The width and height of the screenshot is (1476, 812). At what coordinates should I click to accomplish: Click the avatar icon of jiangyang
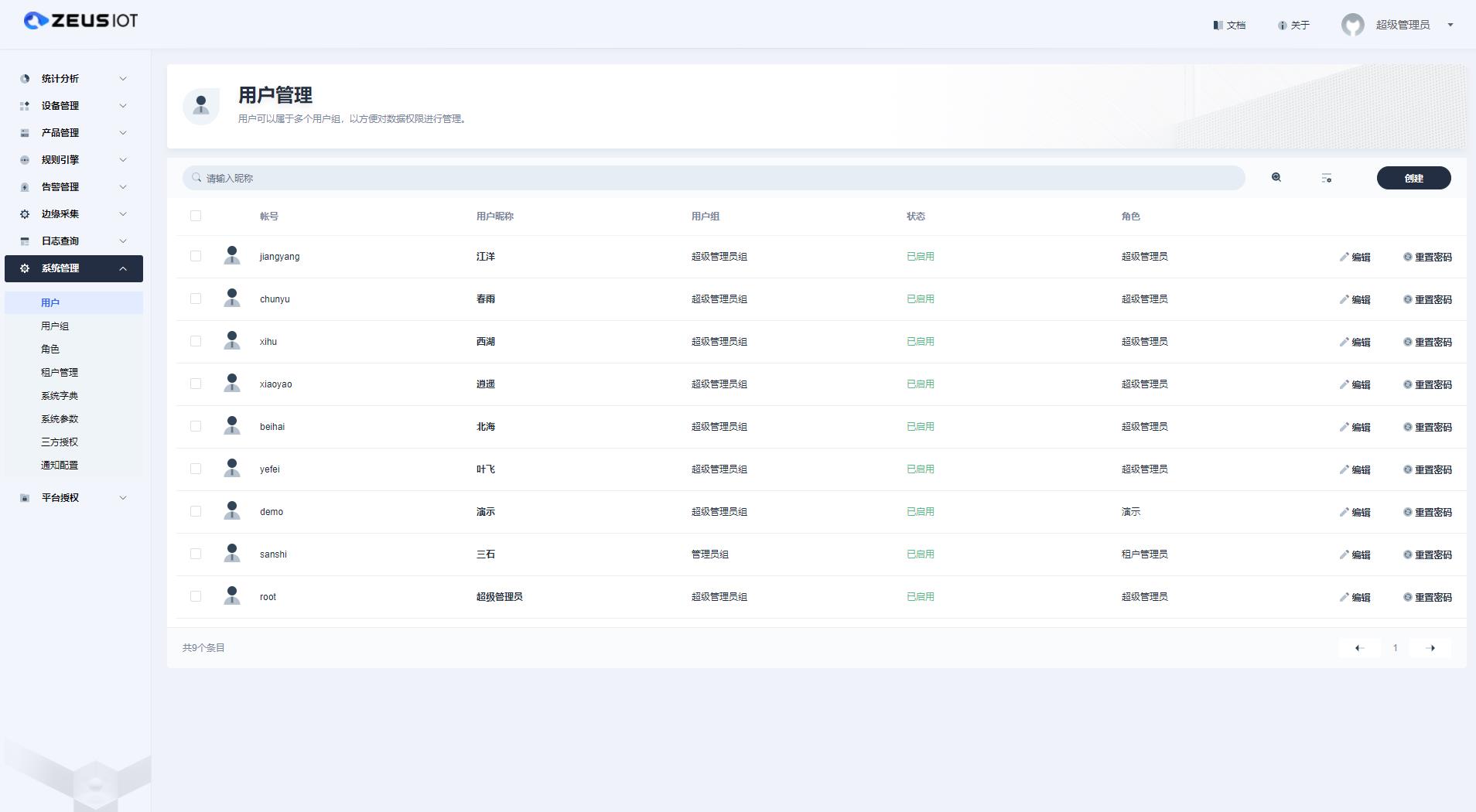[231, 255]
